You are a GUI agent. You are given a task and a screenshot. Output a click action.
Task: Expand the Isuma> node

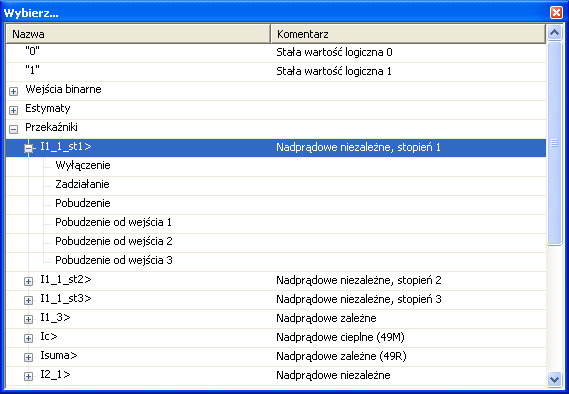point(28,357)
